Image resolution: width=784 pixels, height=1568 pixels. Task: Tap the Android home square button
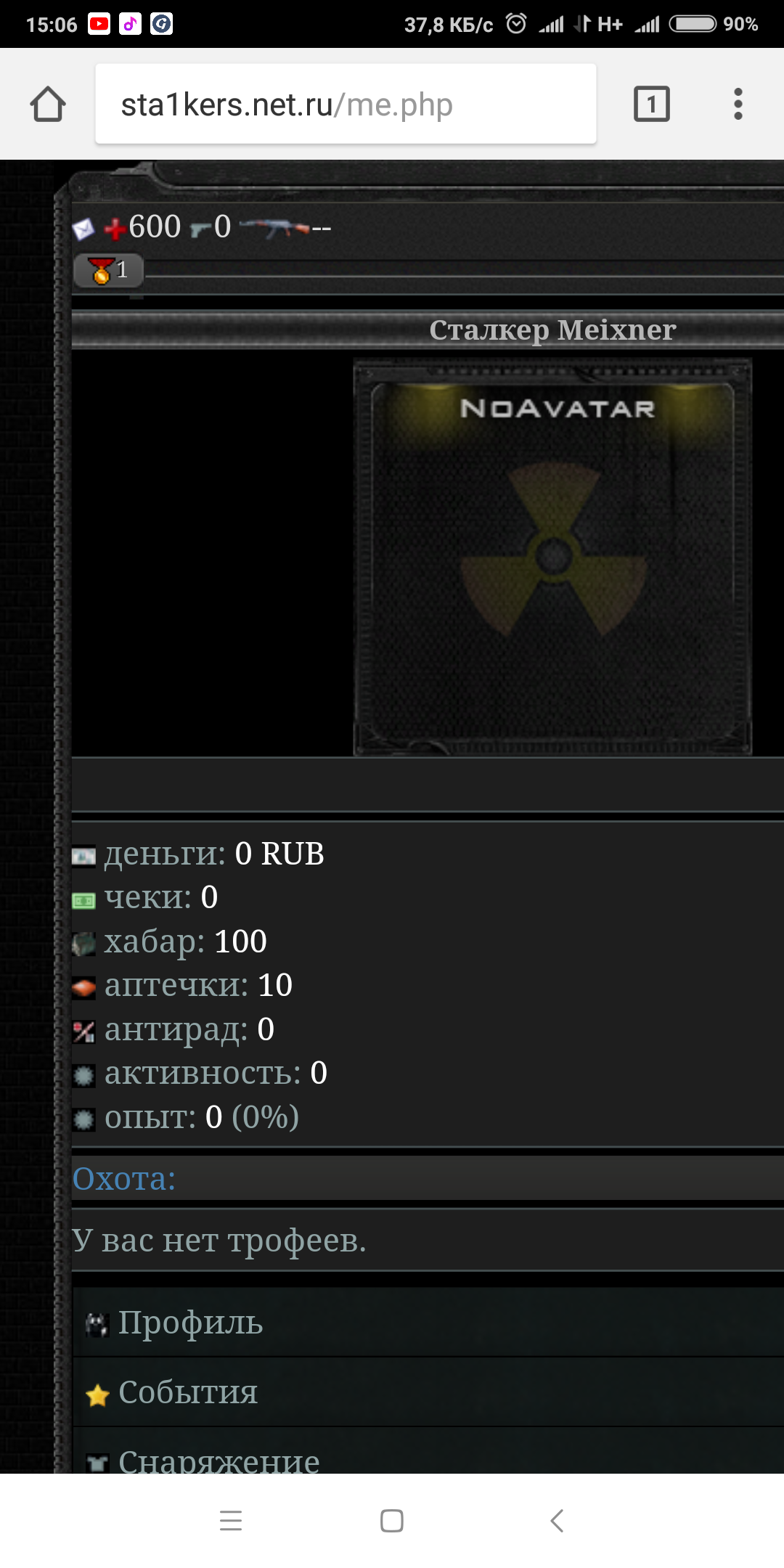click(392, 1520)
